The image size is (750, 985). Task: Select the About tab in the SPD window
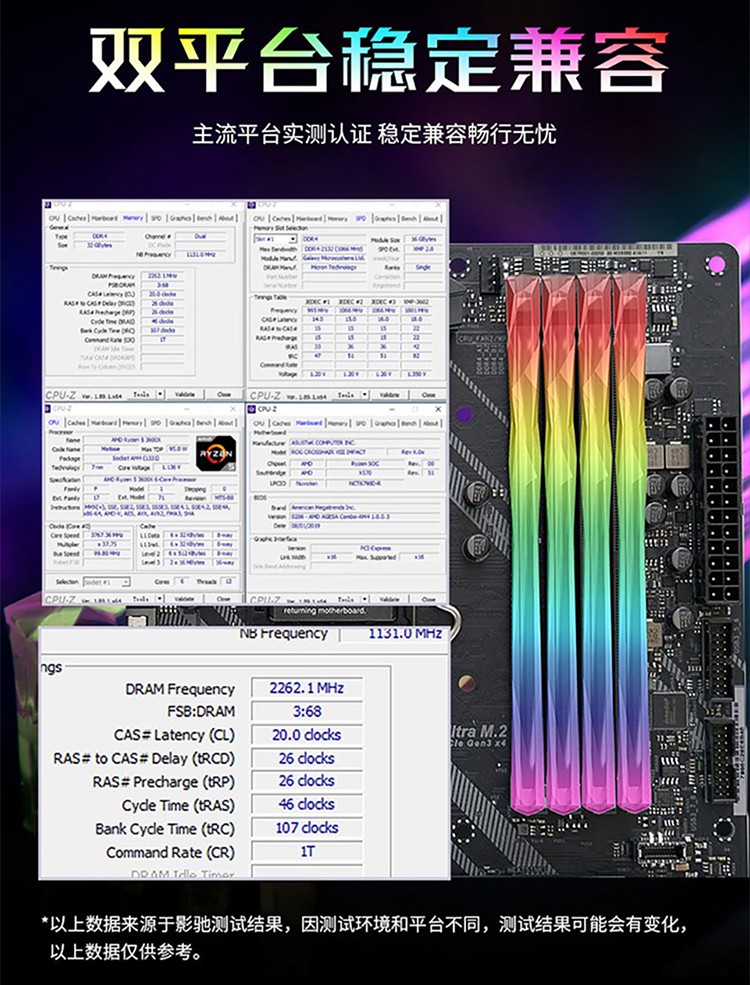[430, 219]
